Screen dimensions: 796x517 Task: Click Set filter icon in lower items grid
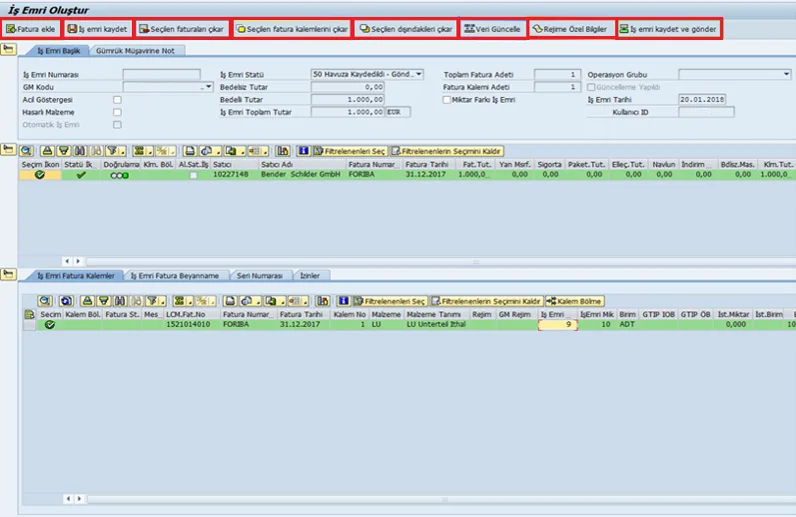click(151, 301)
